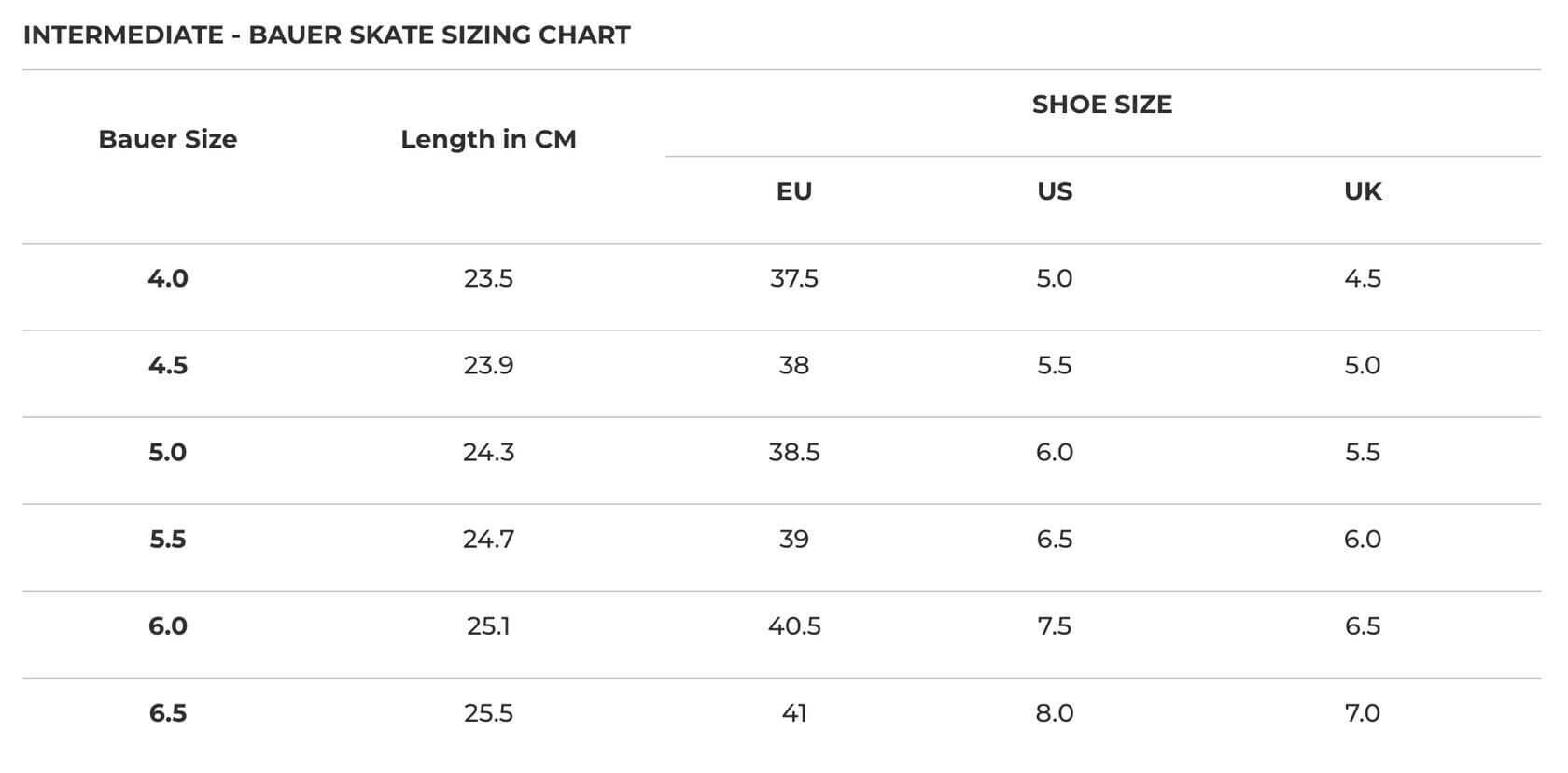This screenshot has height=773, width=1568.
Task: Click the 'Bauer Size' column header
Action: click(168, 139)
